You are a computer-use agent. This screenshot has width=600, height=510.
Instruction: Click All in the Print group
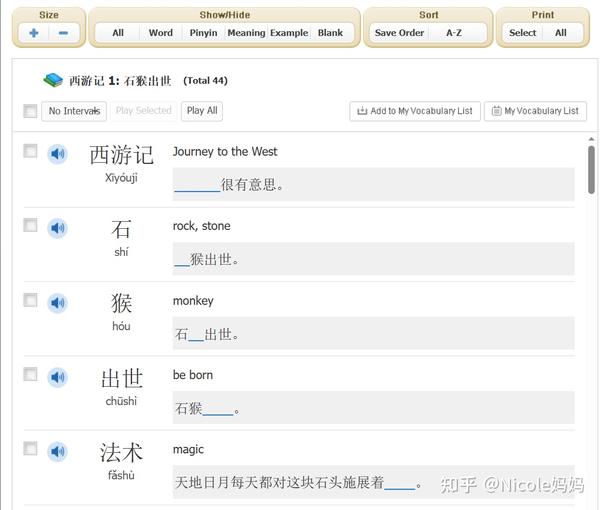click(x=561, y=33)
